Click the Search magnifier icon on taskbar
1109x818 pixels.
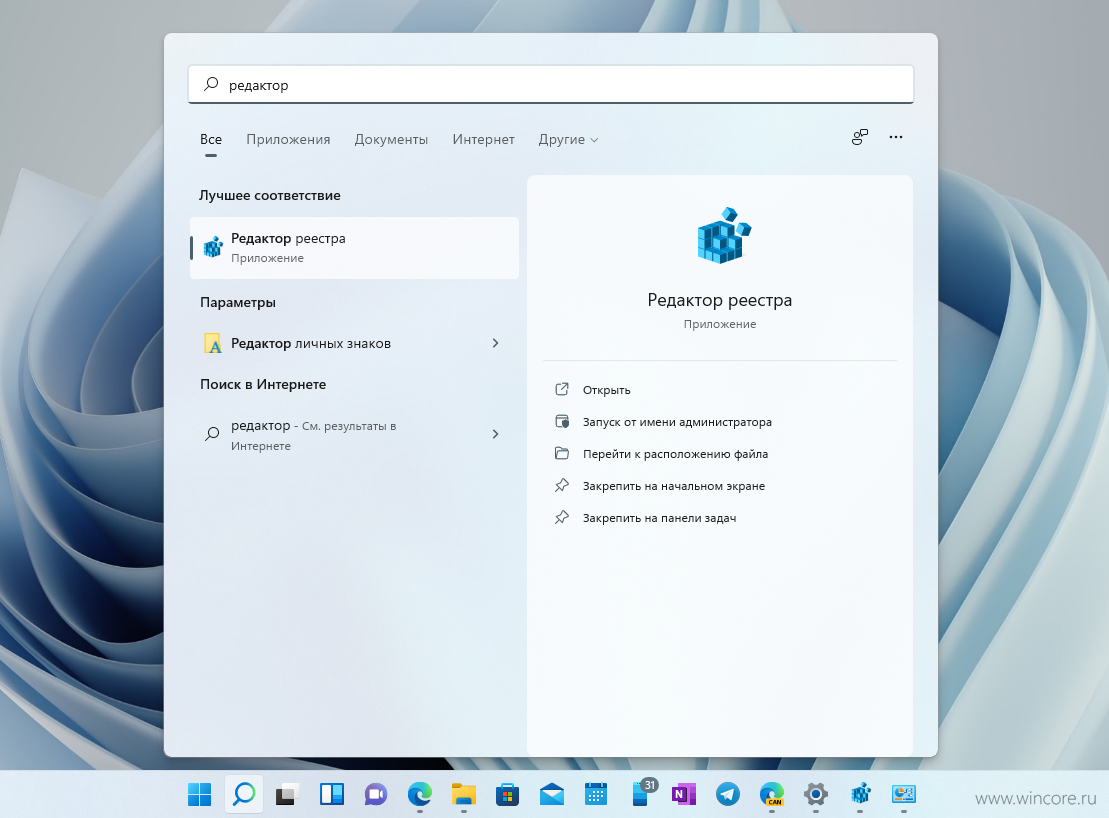[x=244, y=794]
